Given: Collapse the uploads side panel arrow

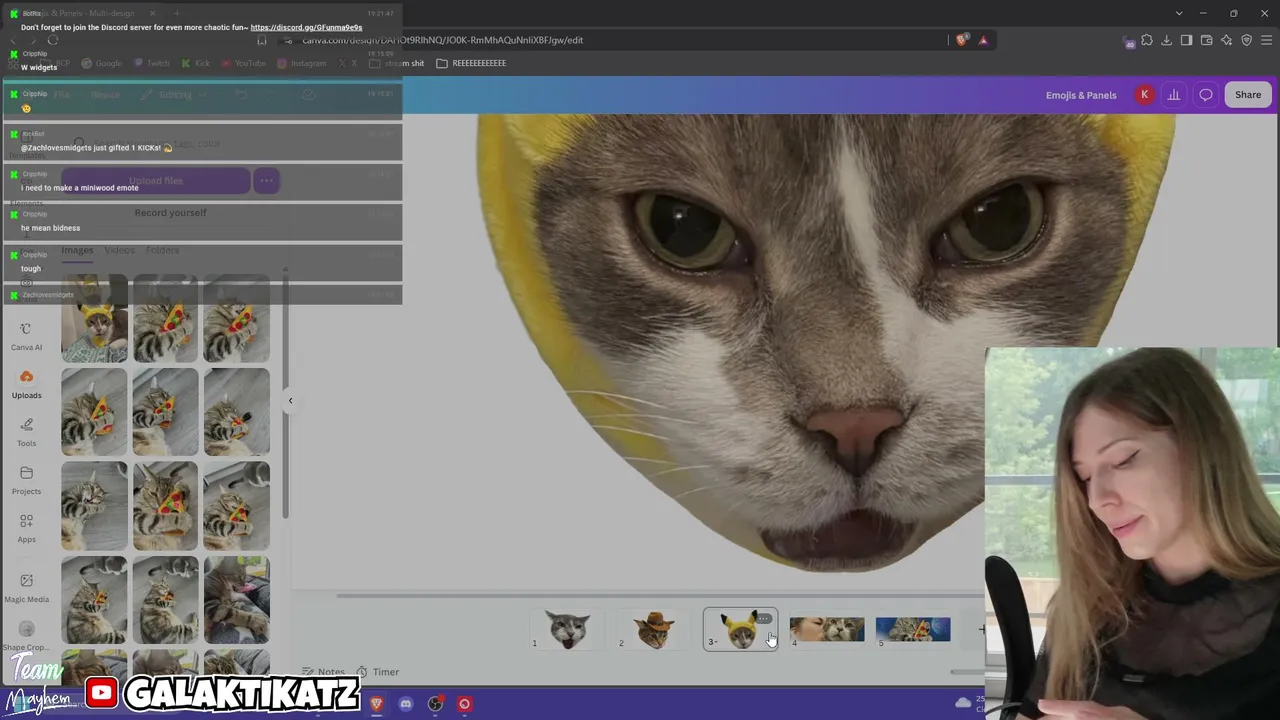Looking at the screenshot, I should coord(290,400).
